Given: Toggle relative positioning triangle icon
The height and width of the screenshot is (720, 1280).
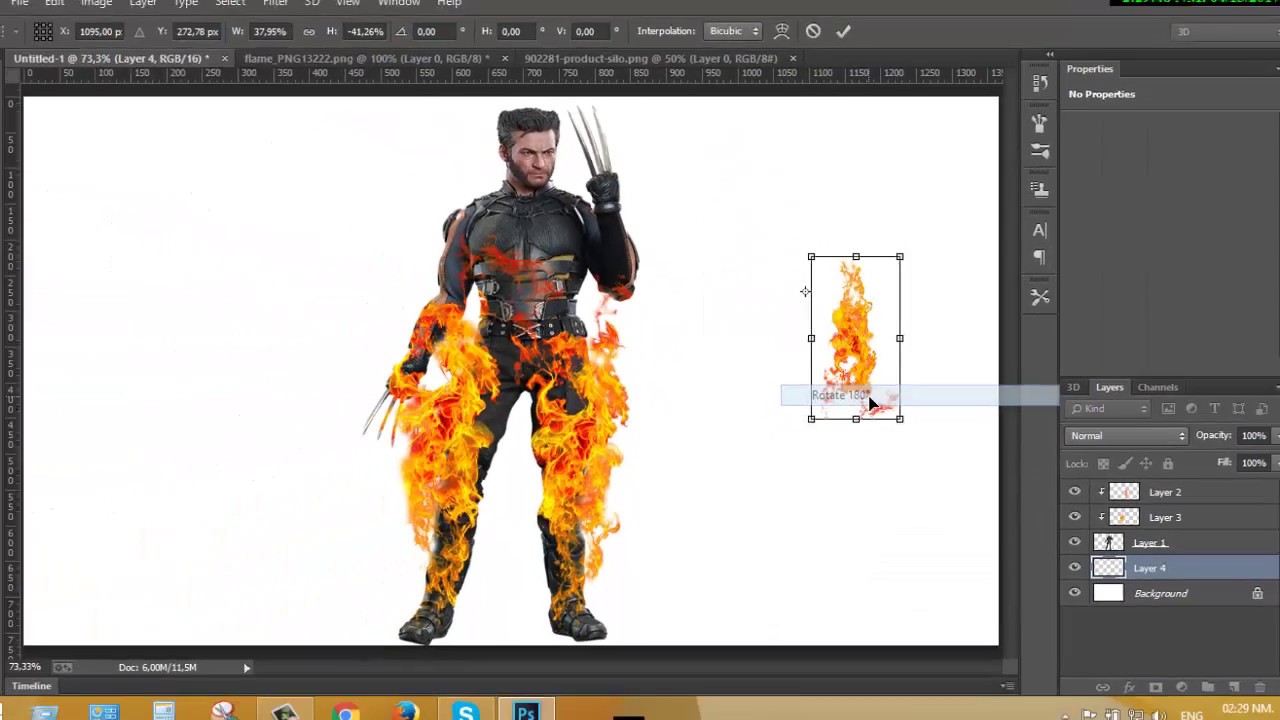Looking at the screenshot, I should pos(139,31).
